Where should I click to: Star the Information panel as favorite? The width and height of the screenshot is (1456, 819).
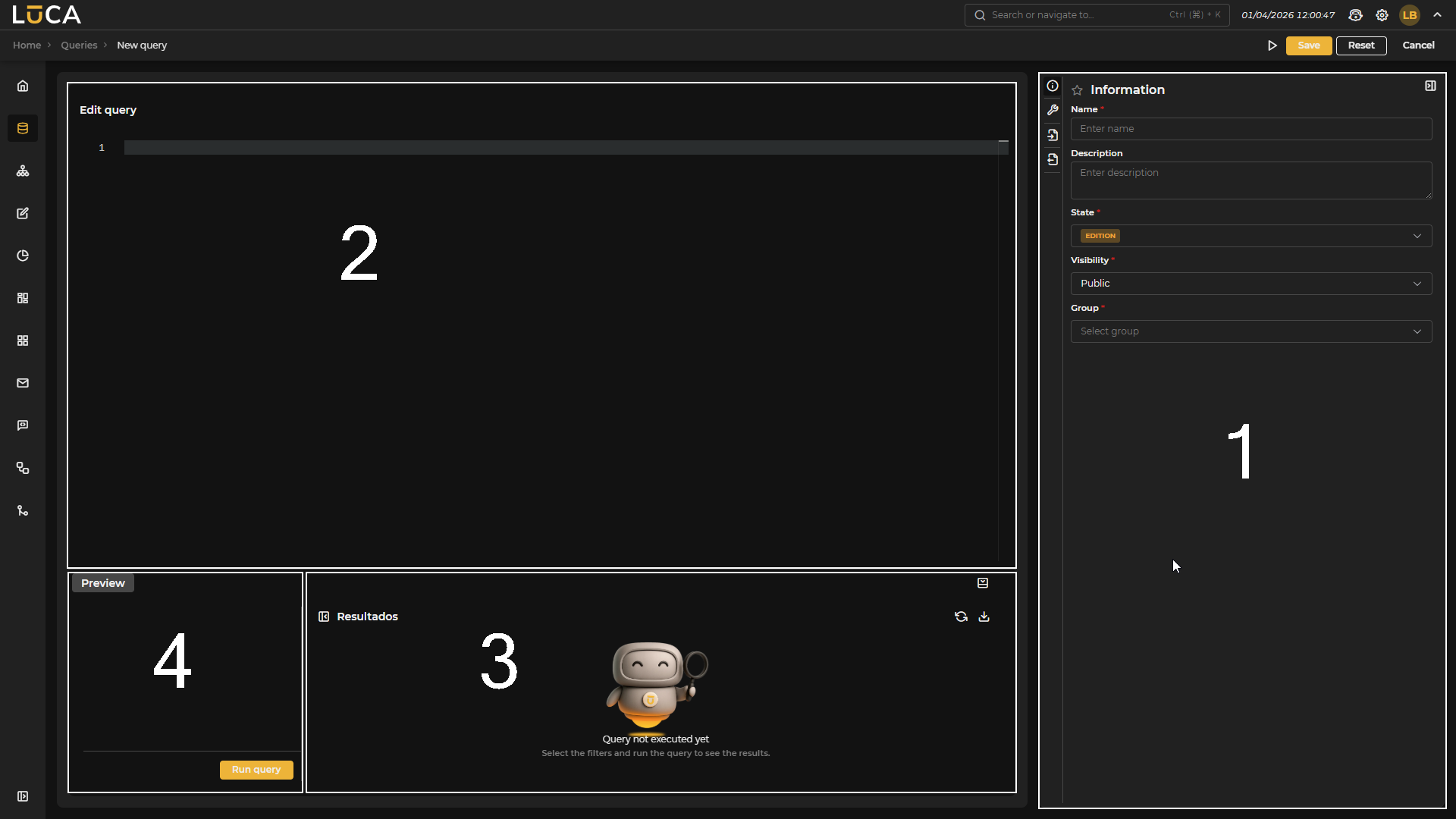(x=1078, y=90)
